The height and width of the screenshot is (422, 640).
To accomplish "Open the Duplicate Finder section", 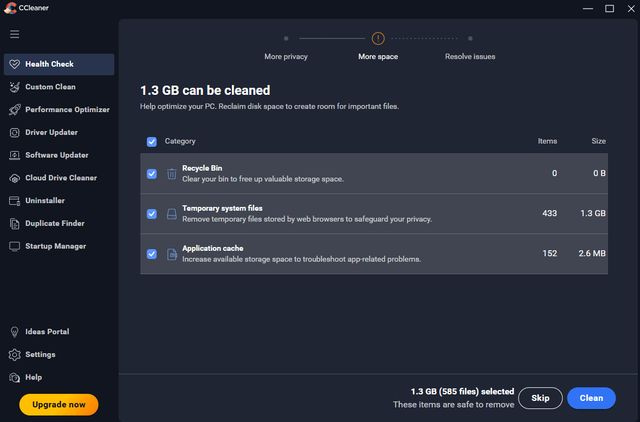I will coord(55,223).
